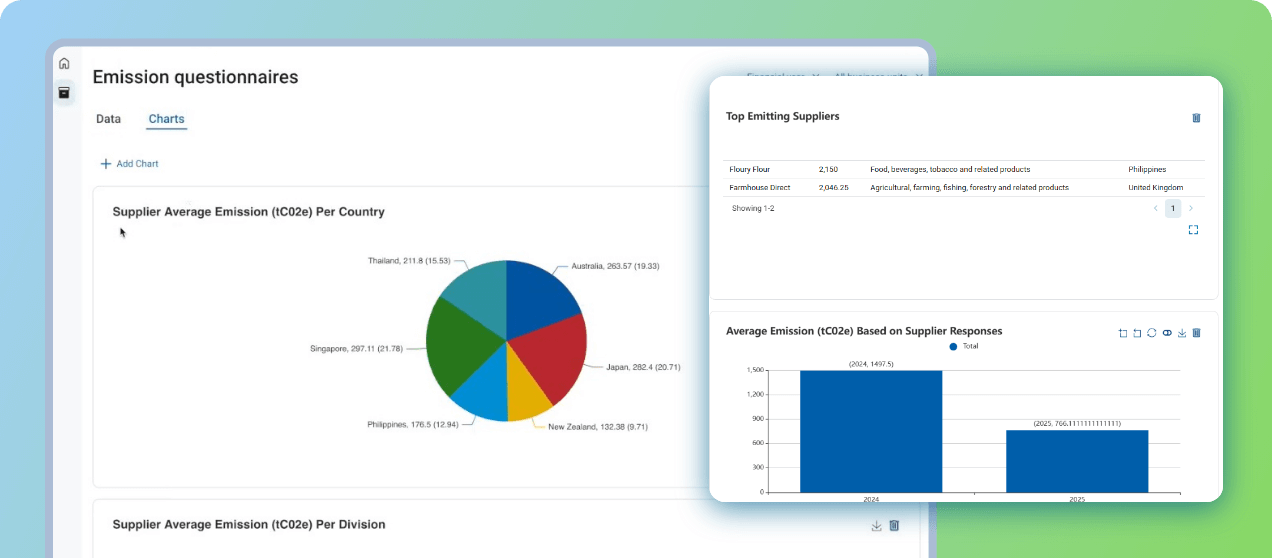Switch to the Data tab
This screenshot has width=1272, height=558.
108,119
